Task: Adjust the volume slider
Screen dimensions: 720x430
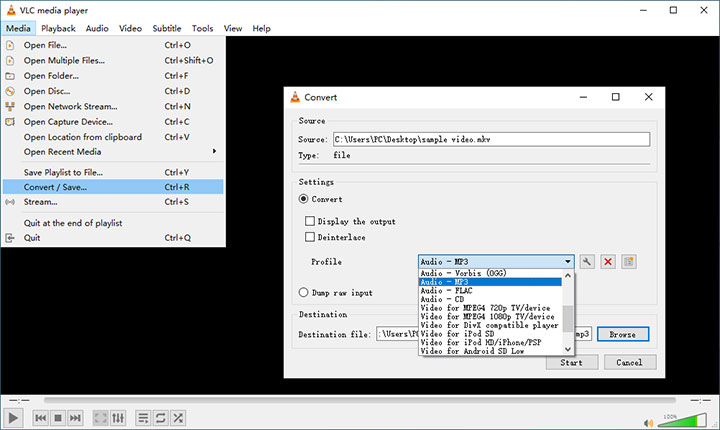Action: pos(682,420)
